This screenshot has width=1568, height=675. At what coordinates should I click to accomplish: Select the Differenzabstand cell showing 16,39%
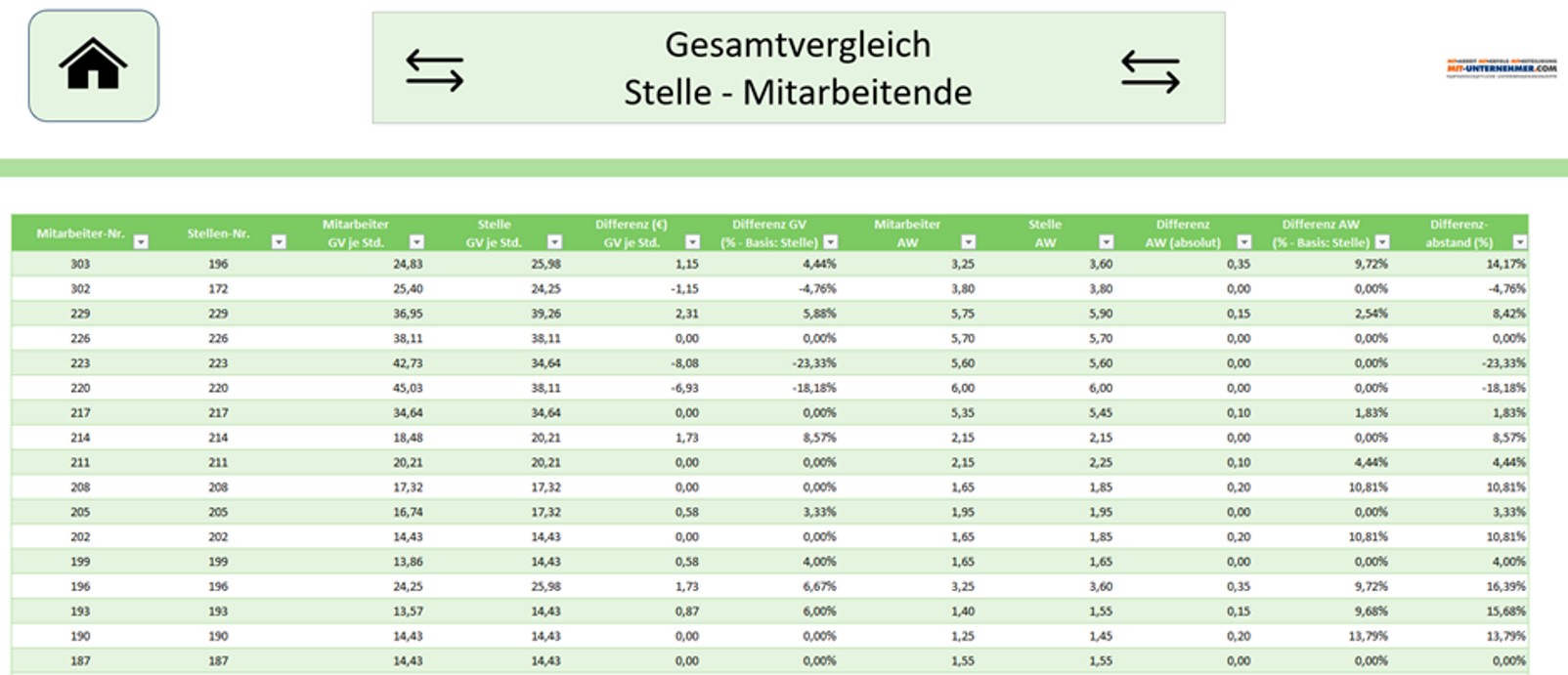click(1505, 587)
